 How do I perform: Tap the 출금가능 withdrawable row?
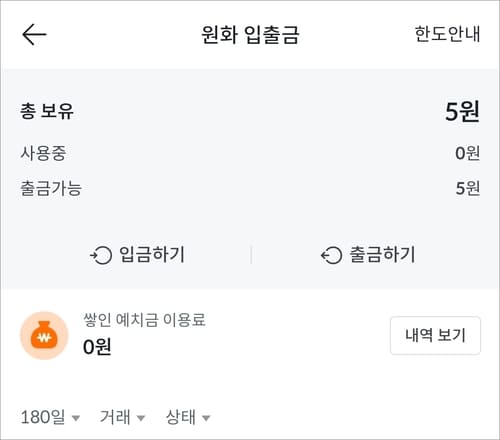[x=250, y=188]
